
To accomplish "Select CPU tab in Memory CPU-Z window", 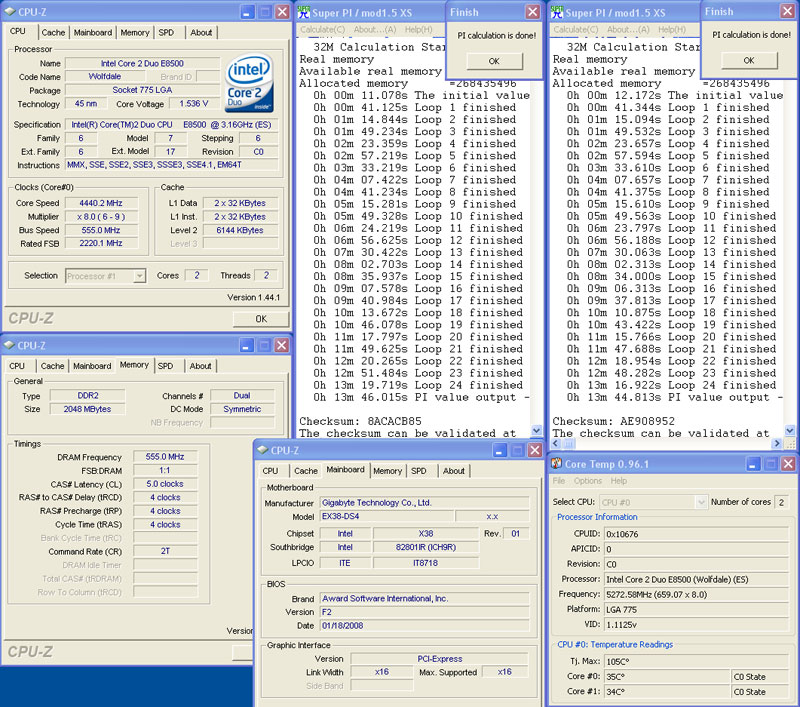I will pyautogui.click(x=17, y=366).
